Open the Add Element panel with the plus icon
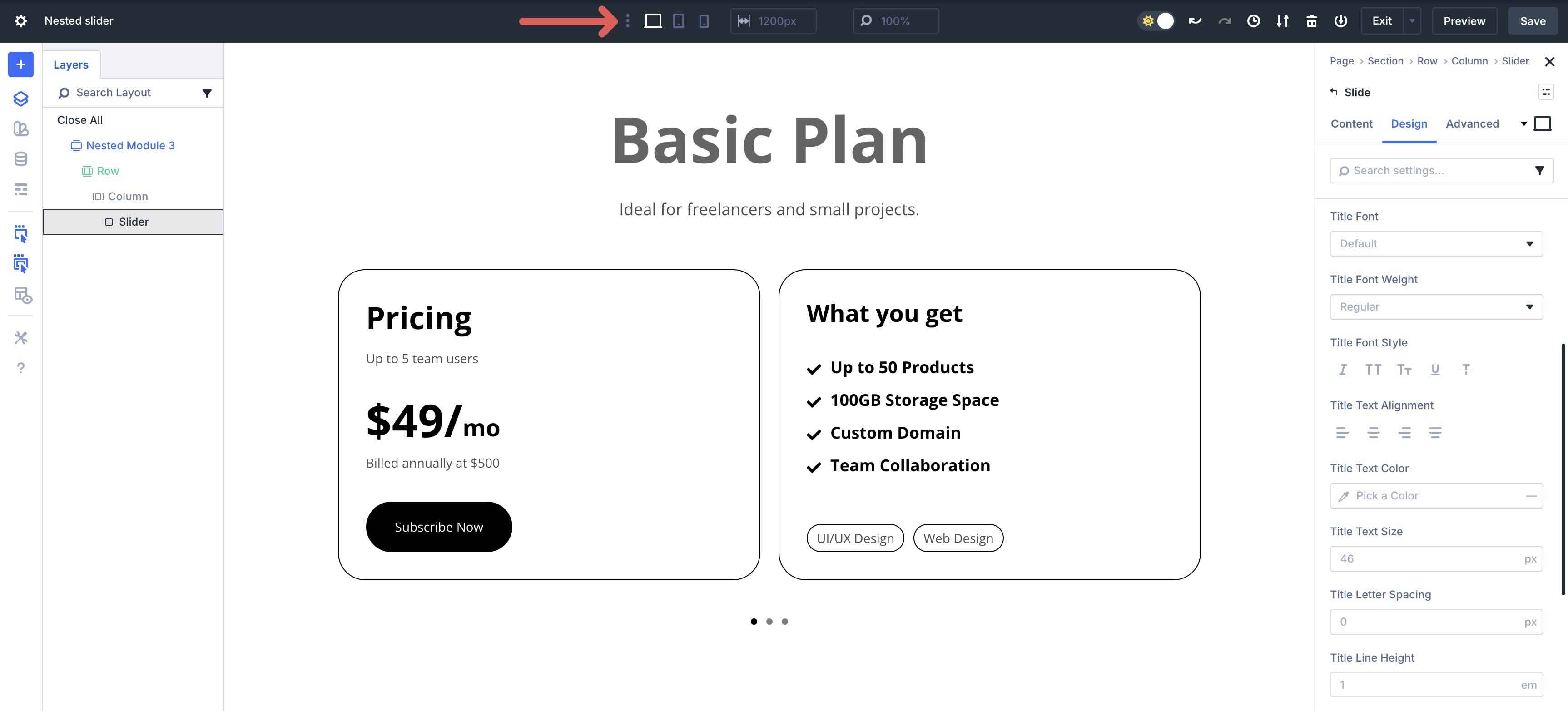Screen dimensions: 1568x711 point(21,64)
